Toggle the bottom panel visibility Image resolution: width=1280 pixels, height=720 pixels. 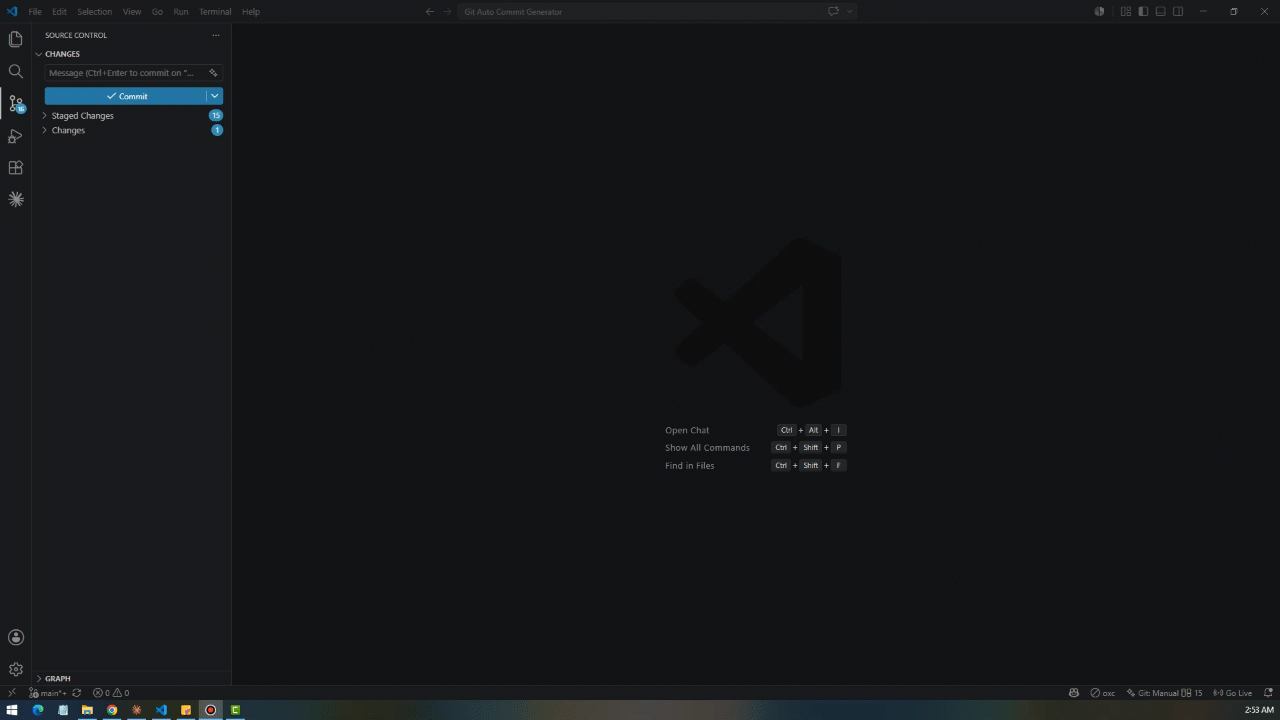1160,12
